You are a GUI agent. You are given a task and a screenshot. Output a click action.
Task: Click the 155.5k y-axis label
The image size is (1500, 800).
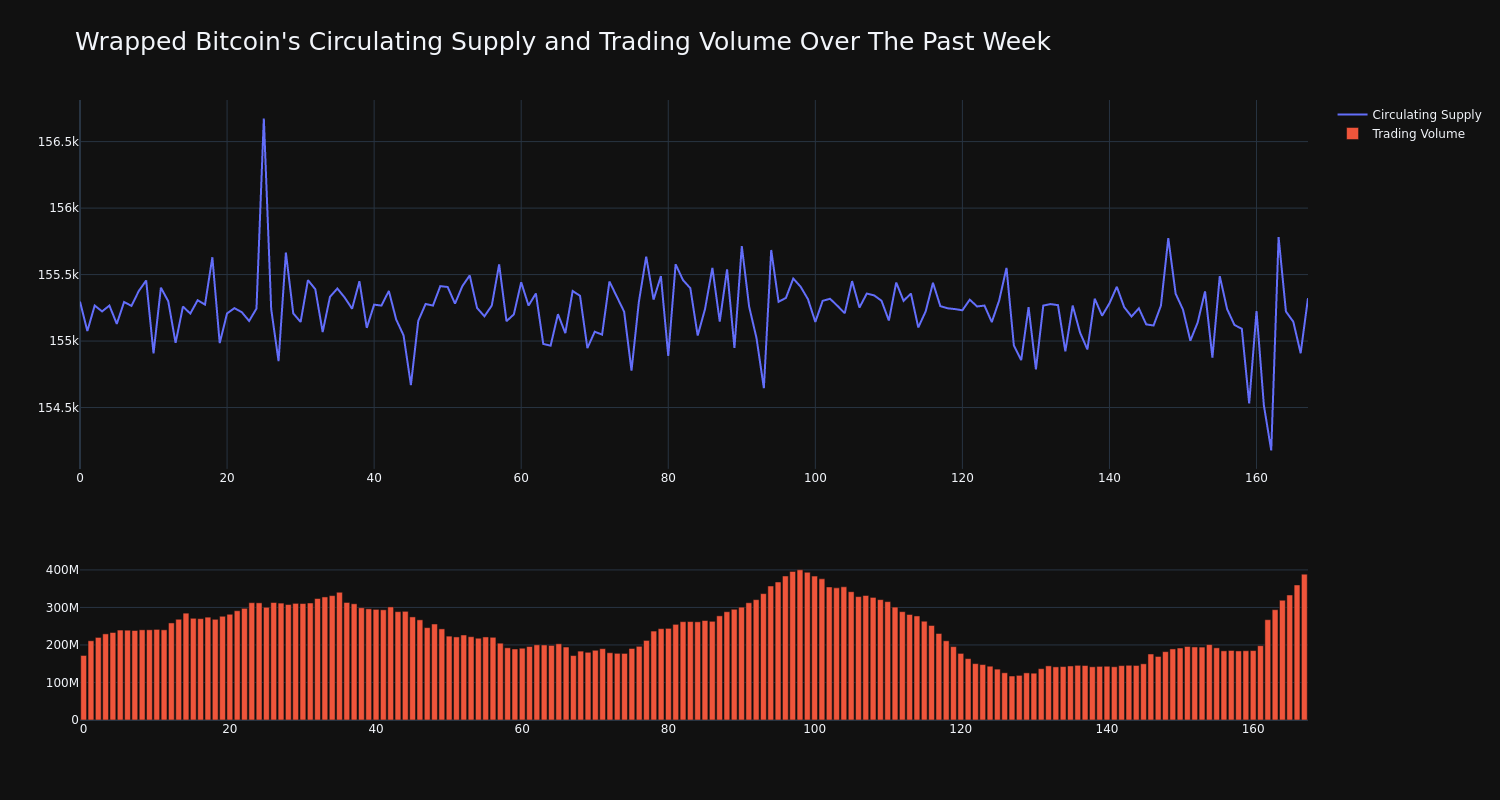pos(58,275)
